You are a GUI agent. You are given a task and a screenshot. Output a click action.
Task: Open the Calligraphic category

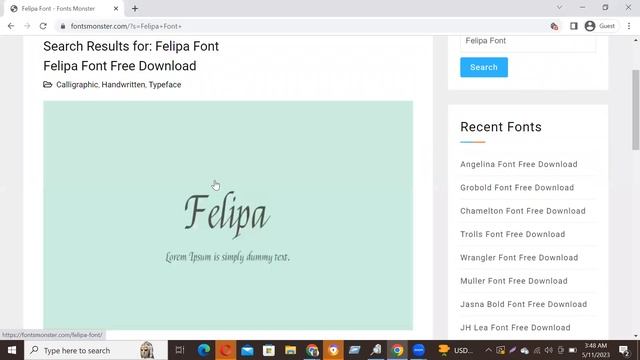point(77,84)
